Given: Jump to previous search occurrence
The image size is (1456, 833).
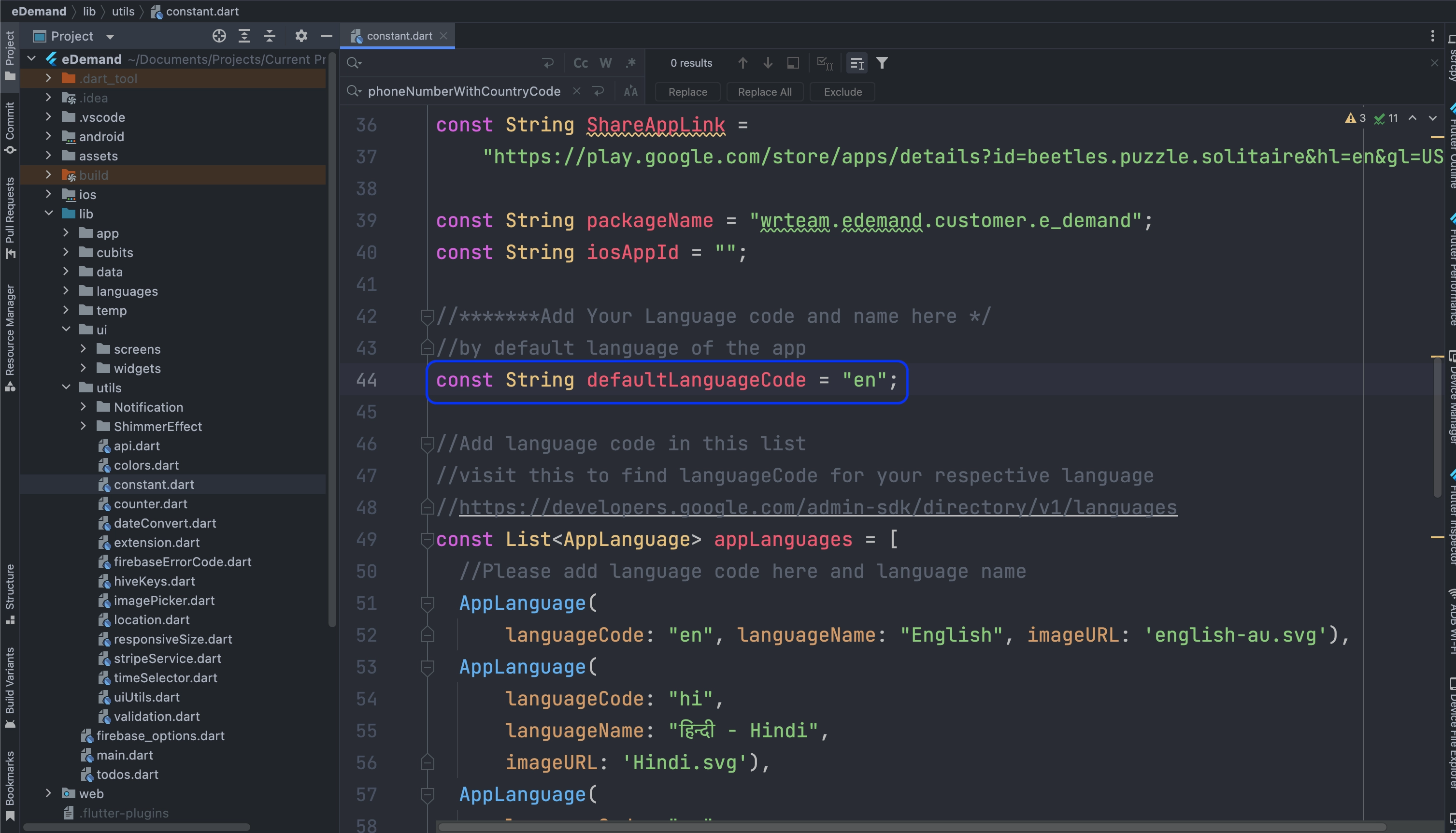Looking at the screenshot, I should click(742, 63).
